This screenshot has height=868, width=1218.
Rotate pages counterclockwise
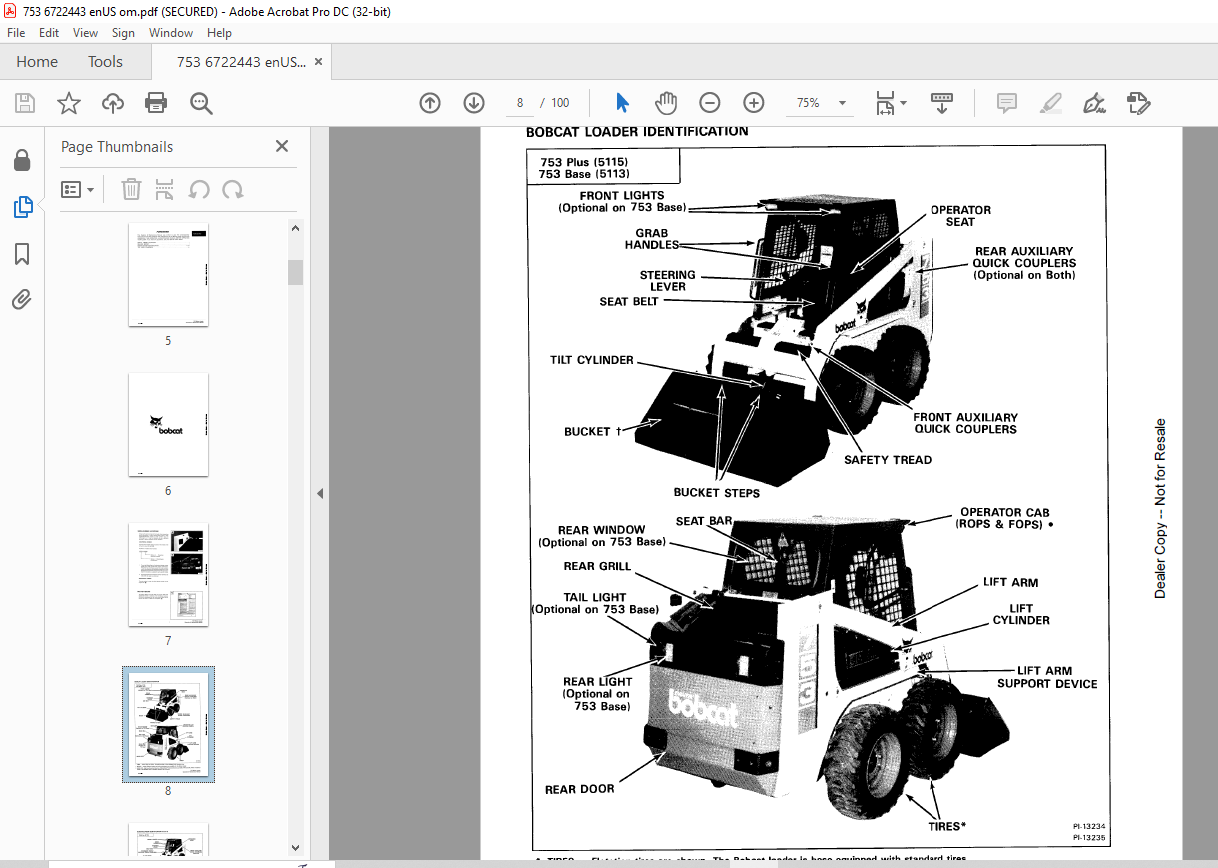click(199, 189)
